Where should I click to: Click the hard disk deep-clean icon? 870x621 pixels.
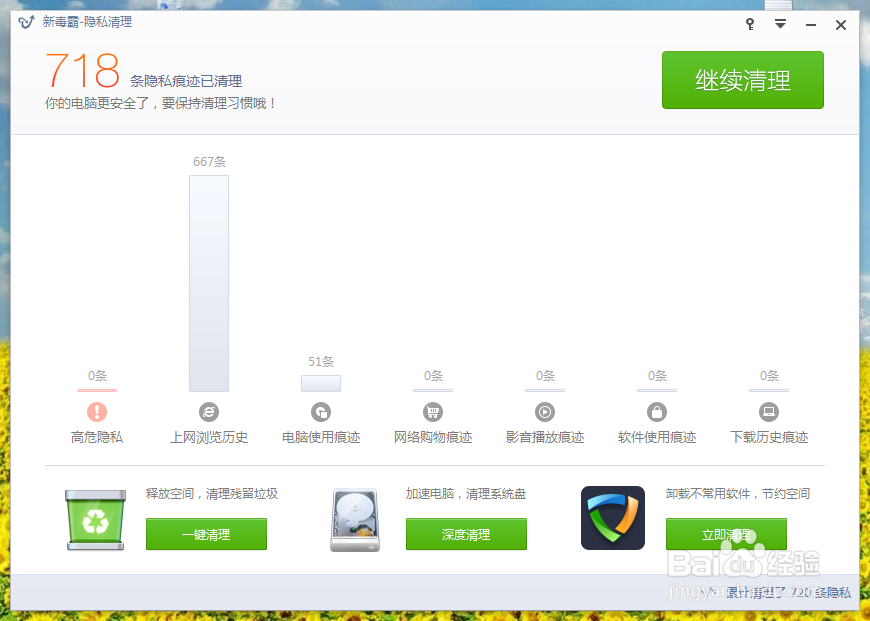[353, 518]
